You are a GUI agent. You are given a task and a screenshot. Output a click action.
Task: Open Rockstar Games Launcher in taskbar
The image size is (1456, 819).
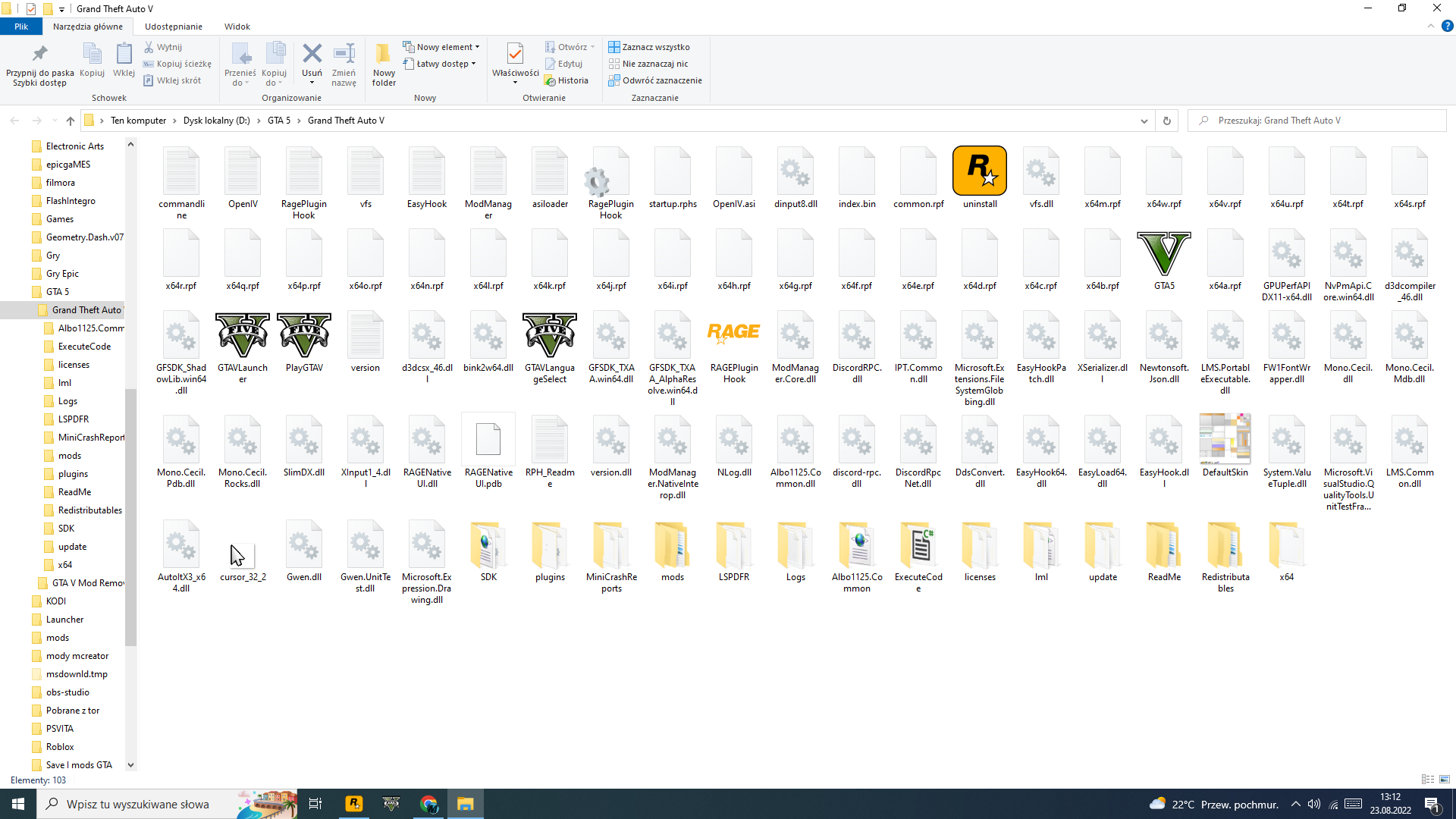pos(354,804)
